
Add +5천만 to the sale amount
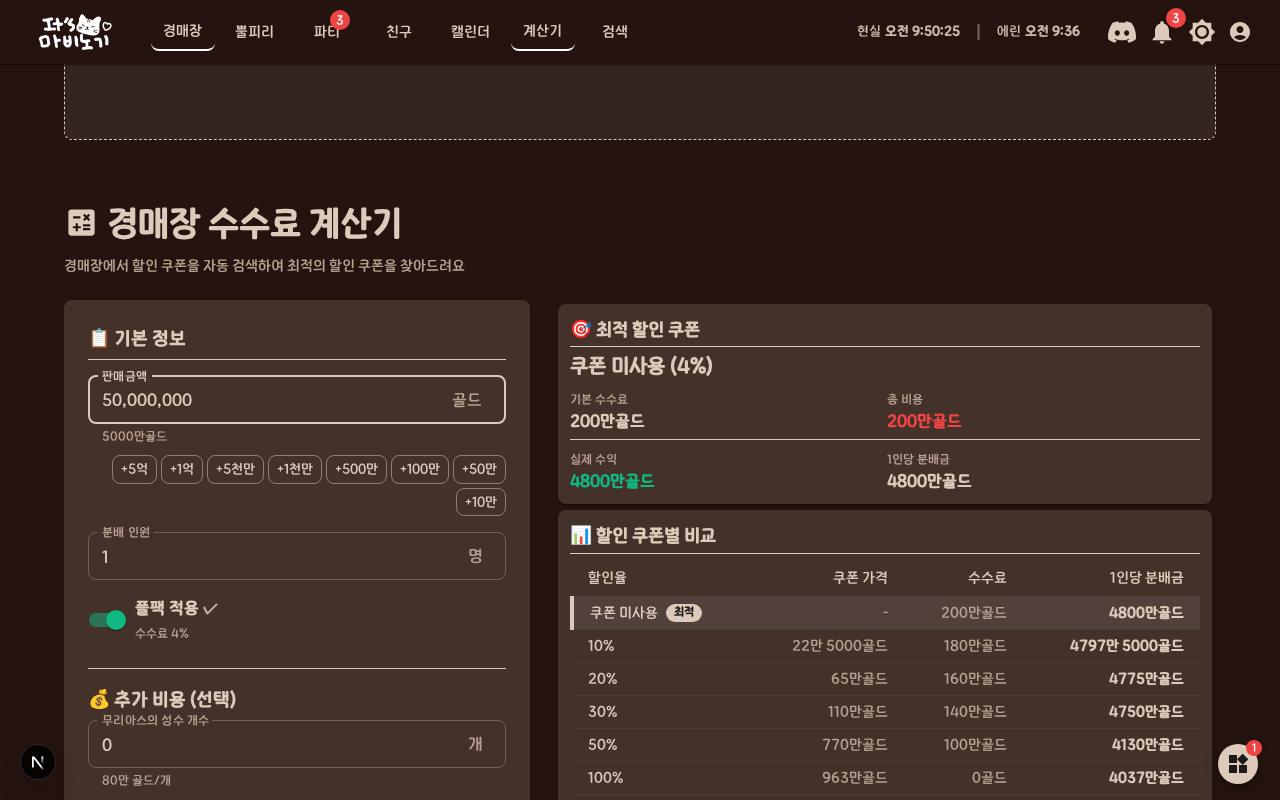[235, 469]
